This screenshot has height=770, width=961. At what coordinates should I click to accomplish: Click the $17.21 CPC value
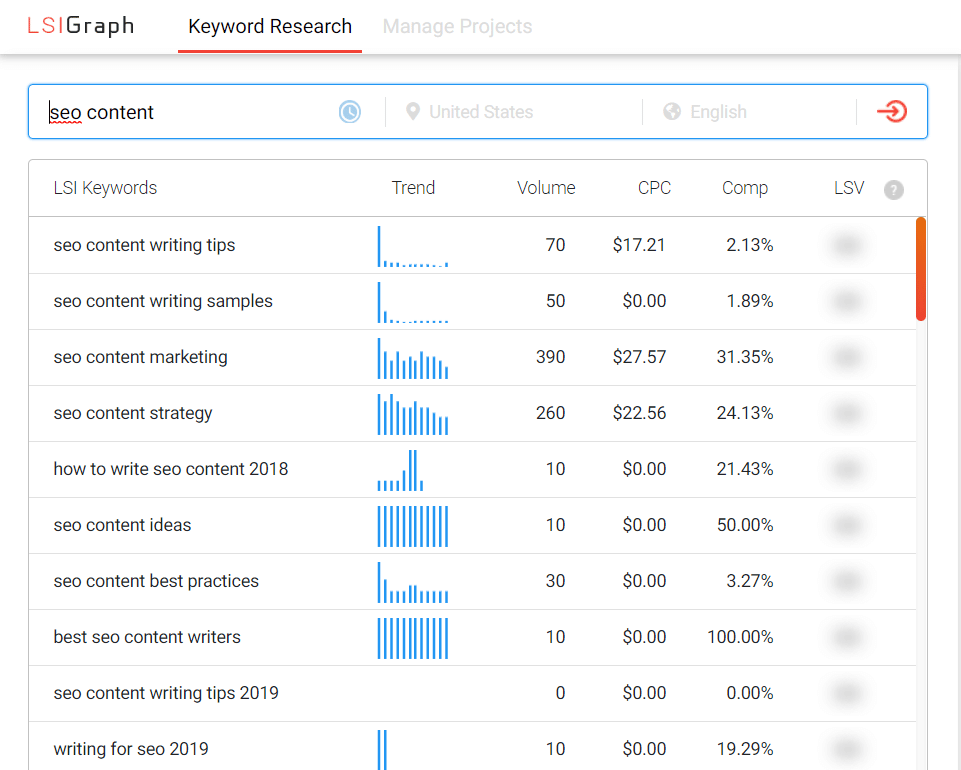[x=639, y=245]
